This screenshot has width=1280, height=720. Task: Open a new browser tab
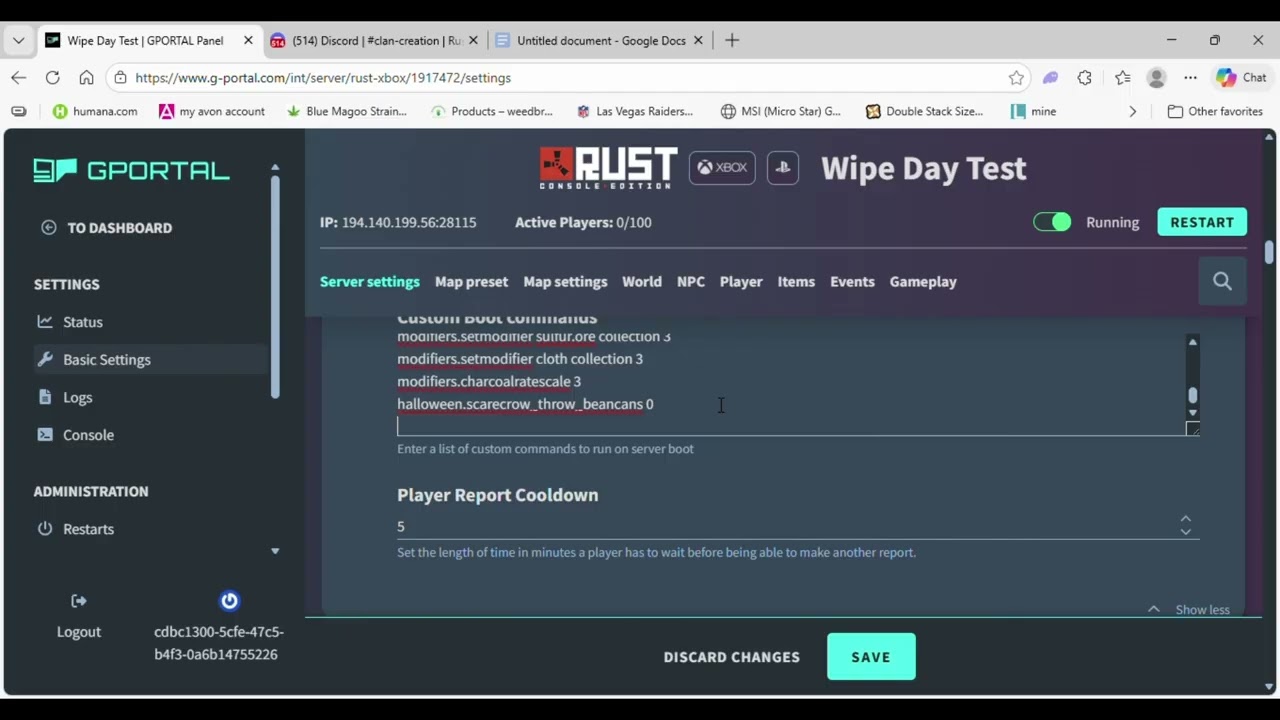point(732,41)
